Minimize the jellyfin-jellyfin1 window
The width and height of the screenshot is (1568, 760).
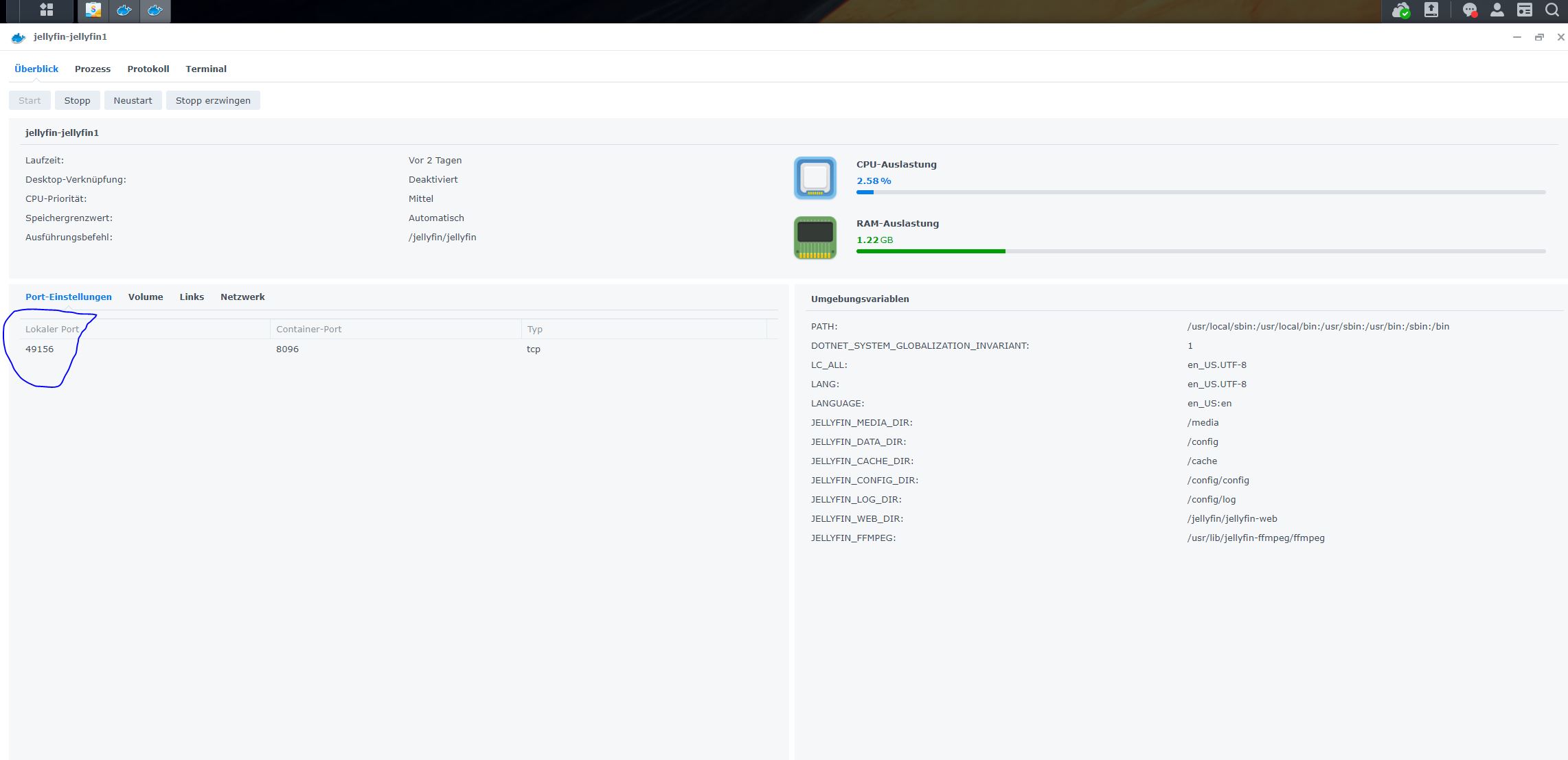tap(1516, 37)
